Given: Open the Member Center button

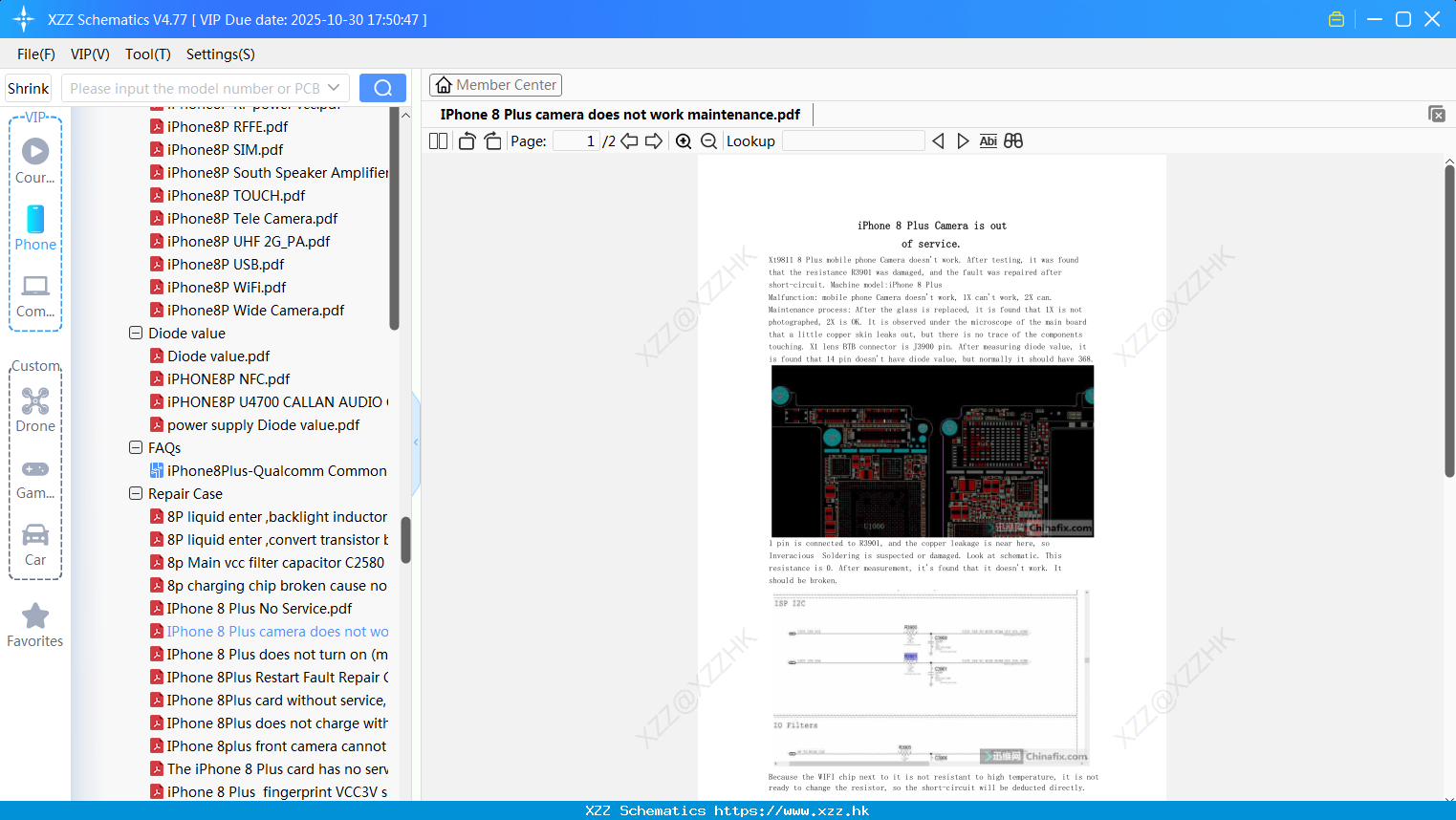Looking at the screenshot, I should [495, 85].
